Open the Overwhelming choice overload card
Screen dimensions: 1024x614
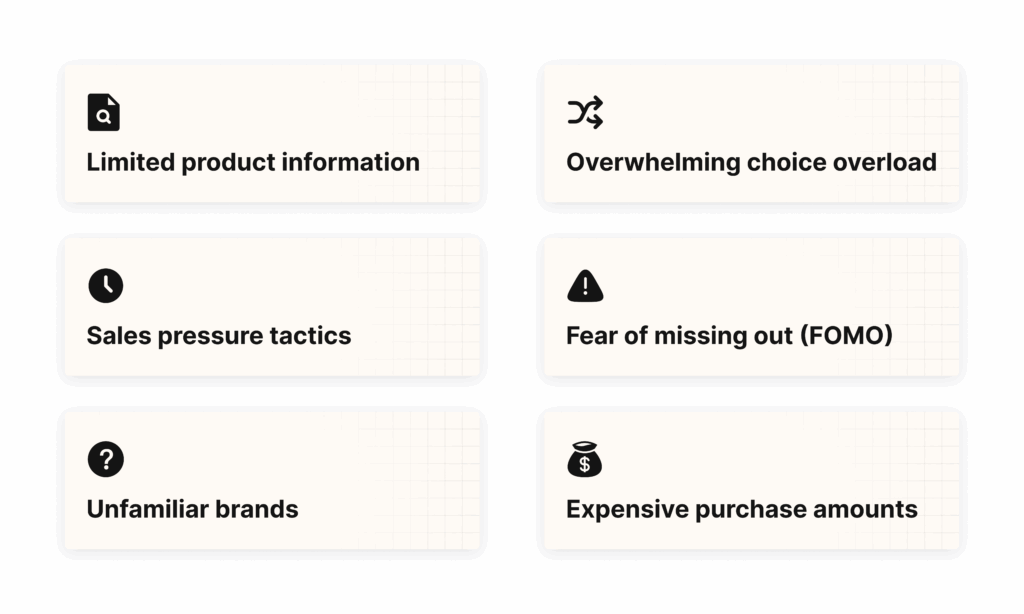(752, 135)
